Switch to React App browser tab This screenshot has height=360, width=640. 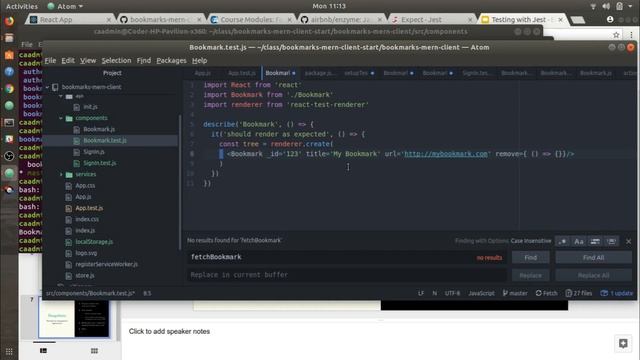point(70,20)
